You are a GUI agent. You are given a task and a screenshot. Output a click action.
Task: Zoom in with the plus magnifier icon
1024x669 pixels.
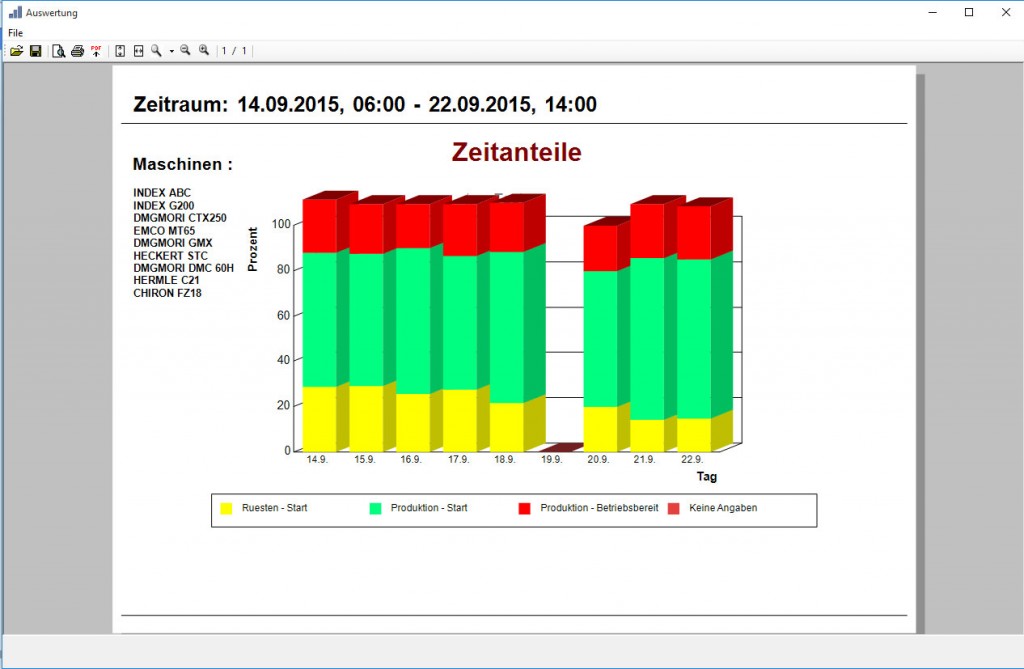tap(204, 51)
